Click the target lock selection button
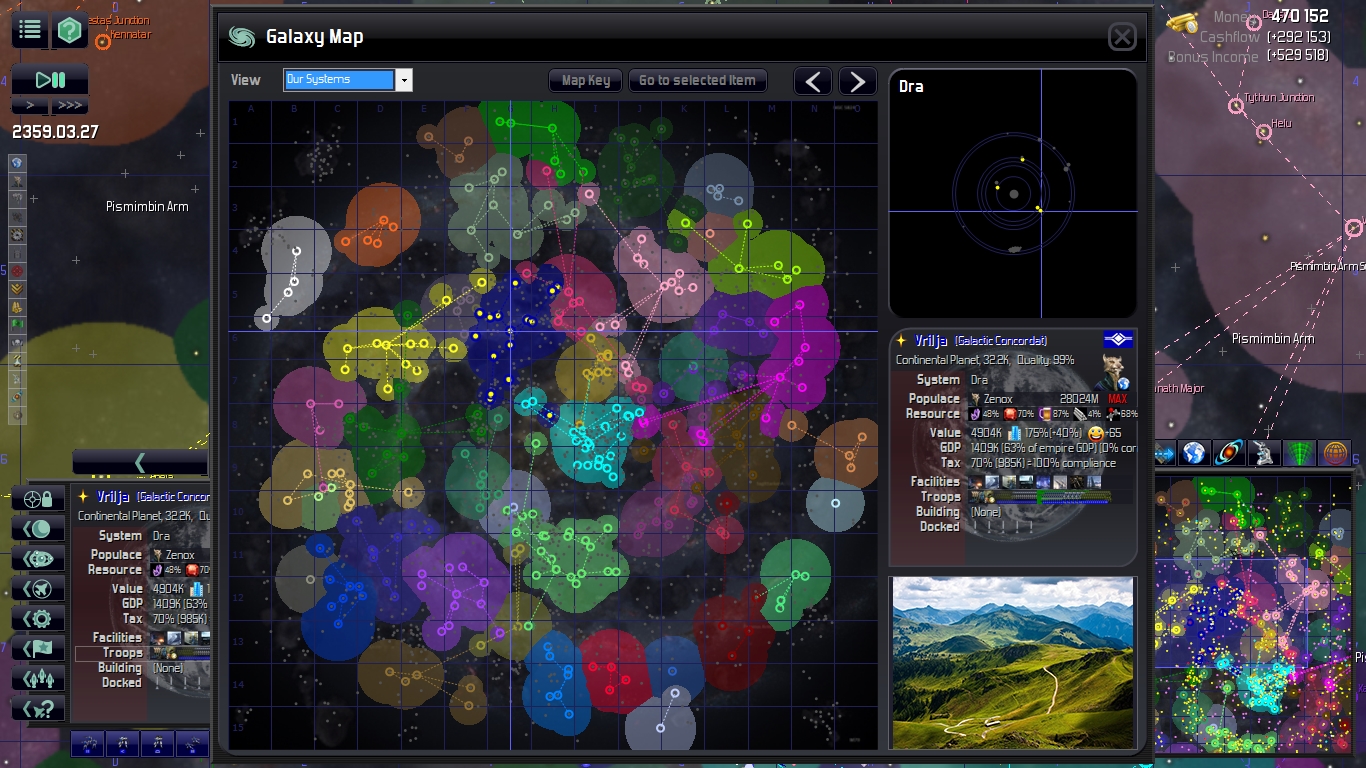The height and width of the screenshot is (768, 1366). pos(38,499)
